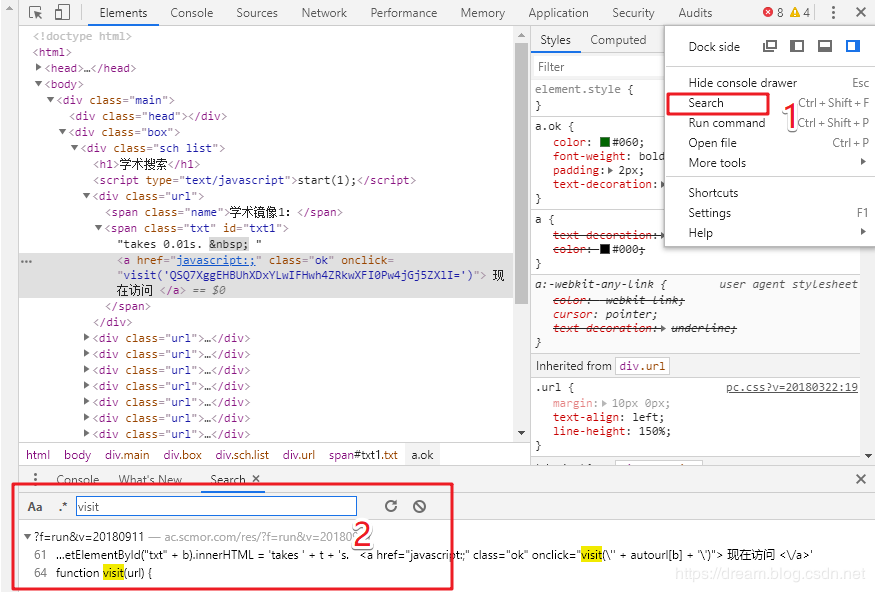Dock DevTools to the left icon
This screenshot has height=592, width=875.
pos(797,46)
